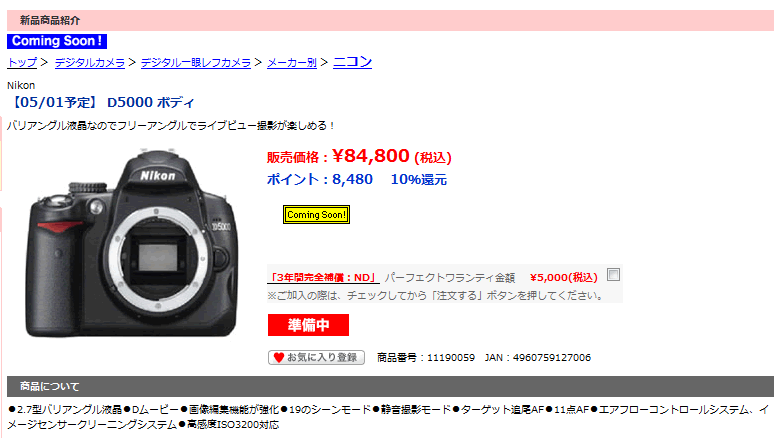The height and width of the screenshot is (438, 778).
Task: Click the ¥84,800 sale price text
Action: tap(371, 156)
